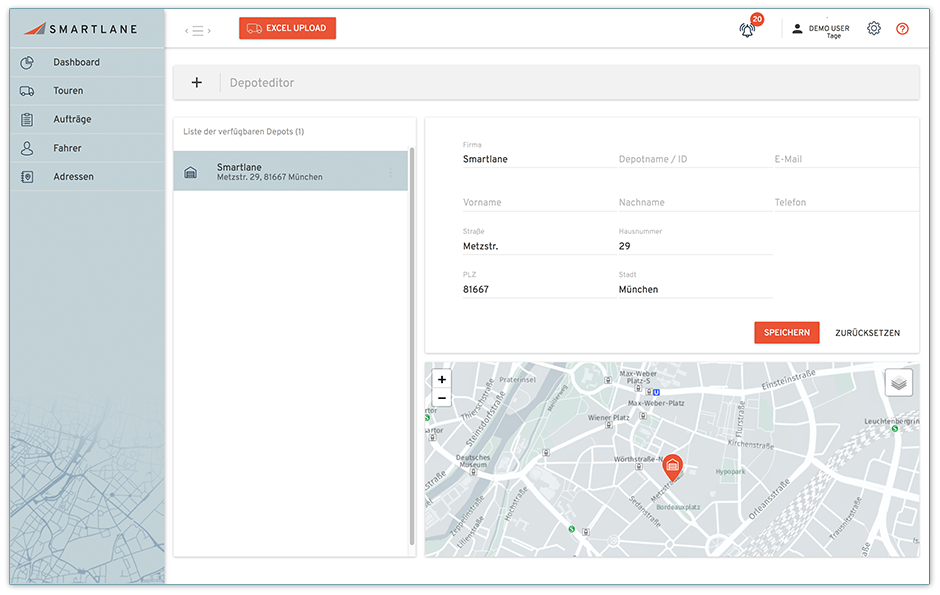The height and width of the screenshot is (595, 940).
Task: Zoom out on the map
Action: 442,397
